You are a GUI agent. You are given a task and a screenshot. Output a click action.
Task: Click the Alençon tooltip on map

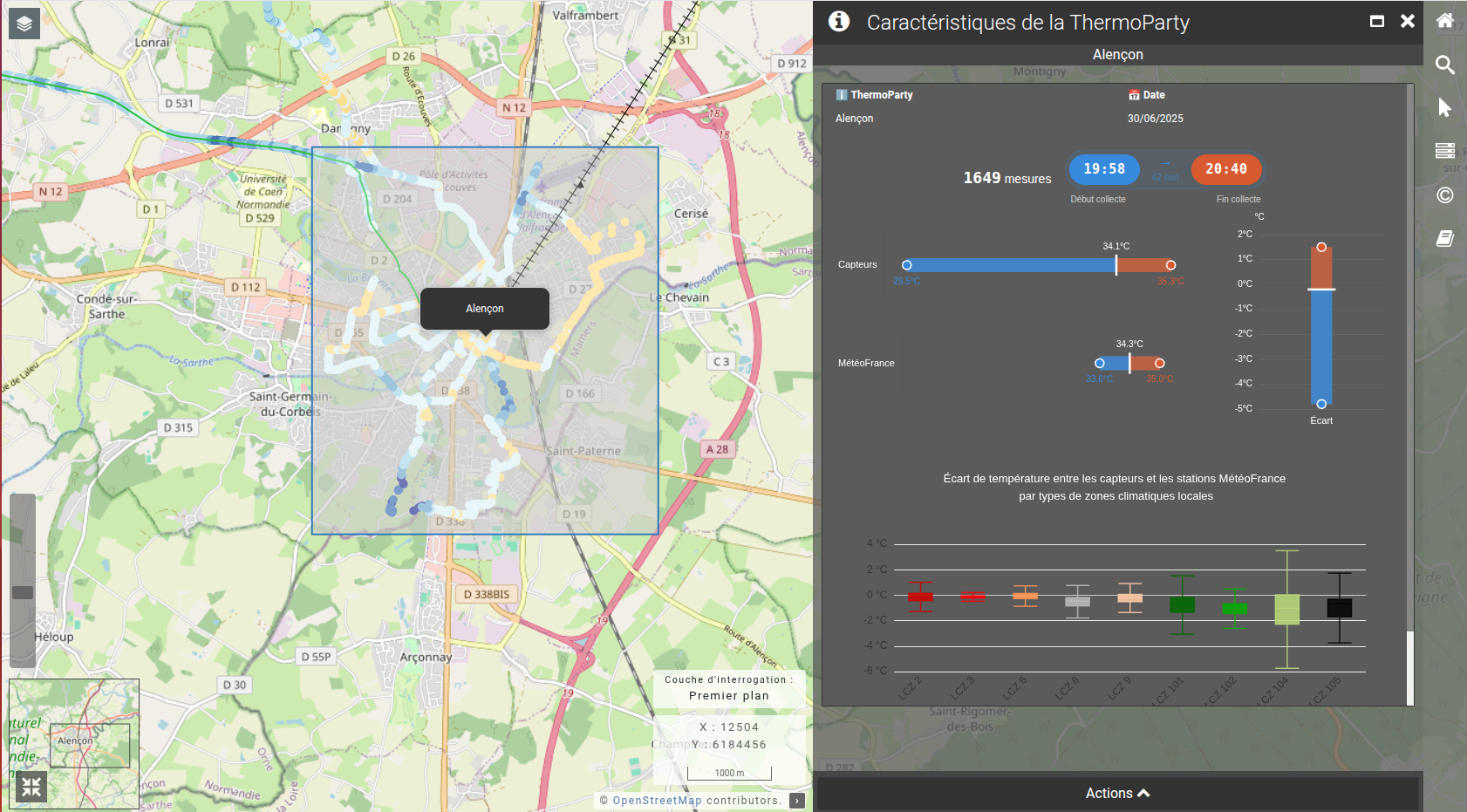click(x=485, y=309)
